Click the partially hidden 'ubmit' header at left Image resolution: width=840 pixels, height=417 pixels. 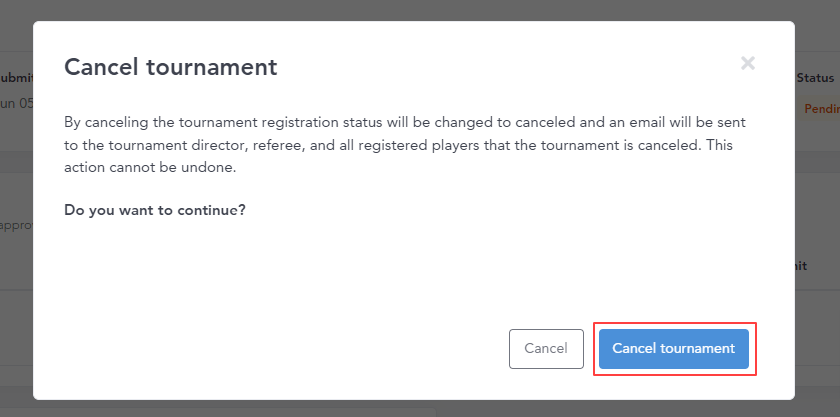[x=17, y=78]
